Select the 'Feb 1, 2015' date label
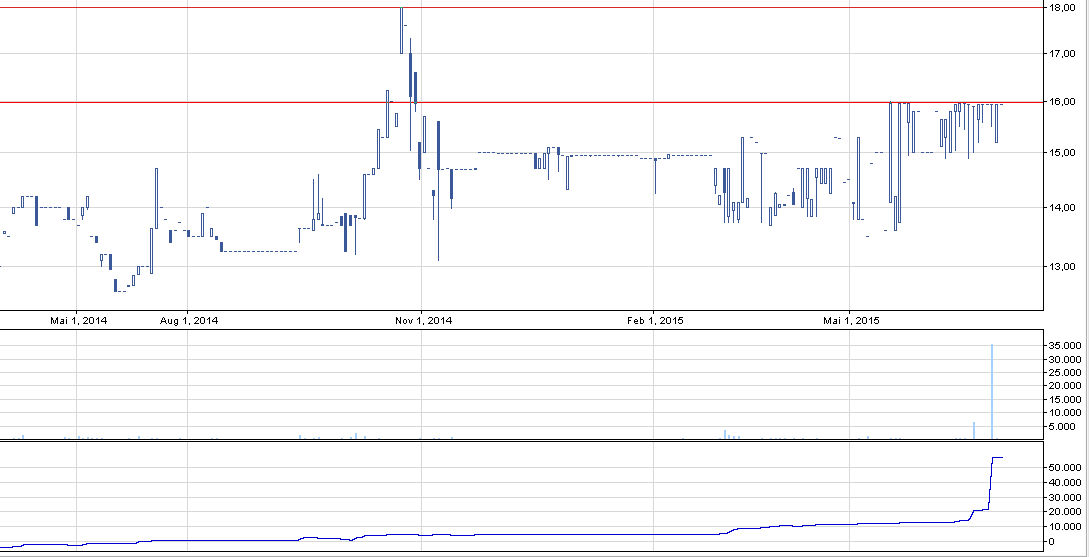This screenshot has width=1091, height=557. 655,321
